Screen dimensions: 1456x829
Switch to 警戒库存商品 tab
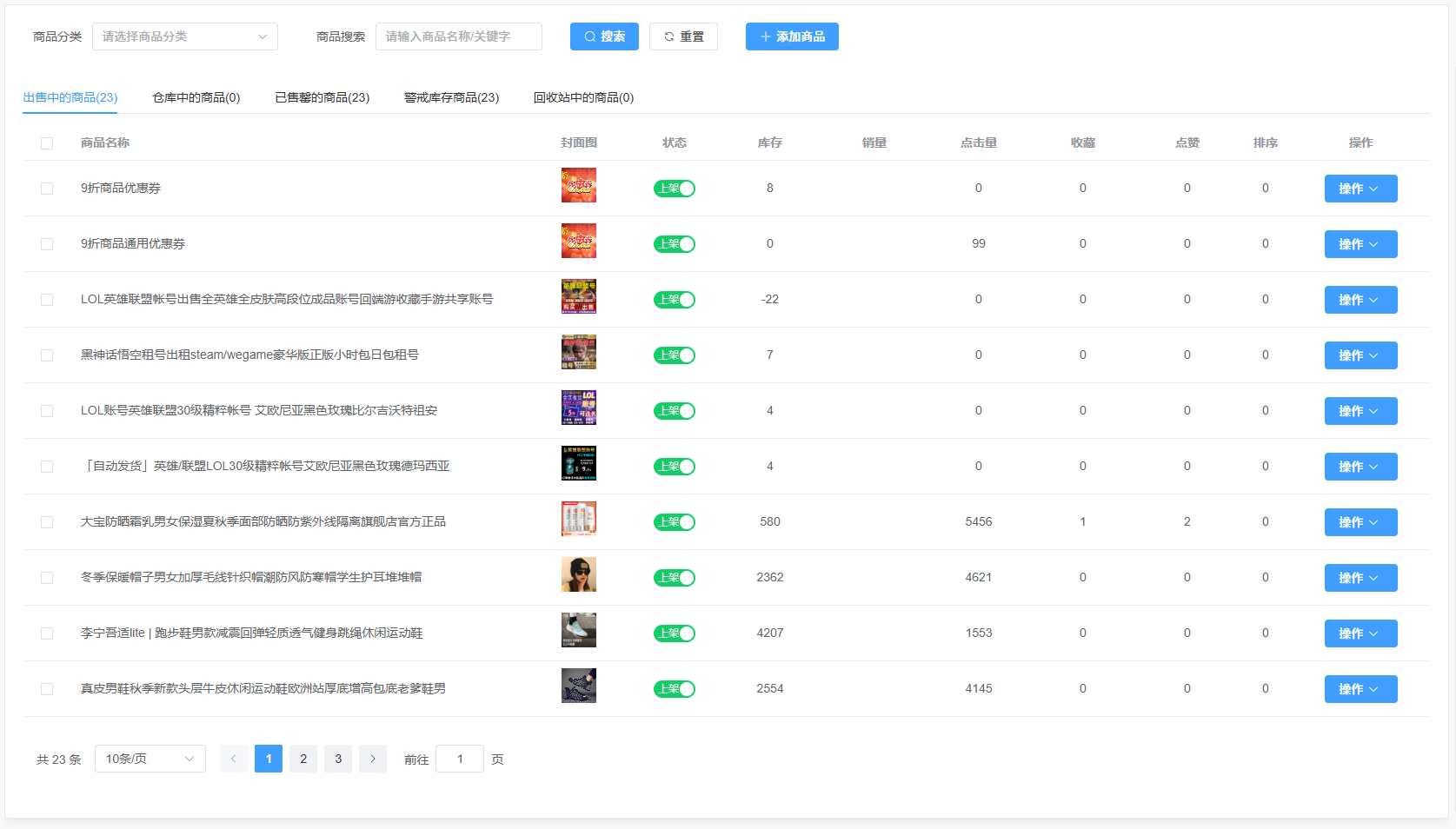(x=451, y=97)
